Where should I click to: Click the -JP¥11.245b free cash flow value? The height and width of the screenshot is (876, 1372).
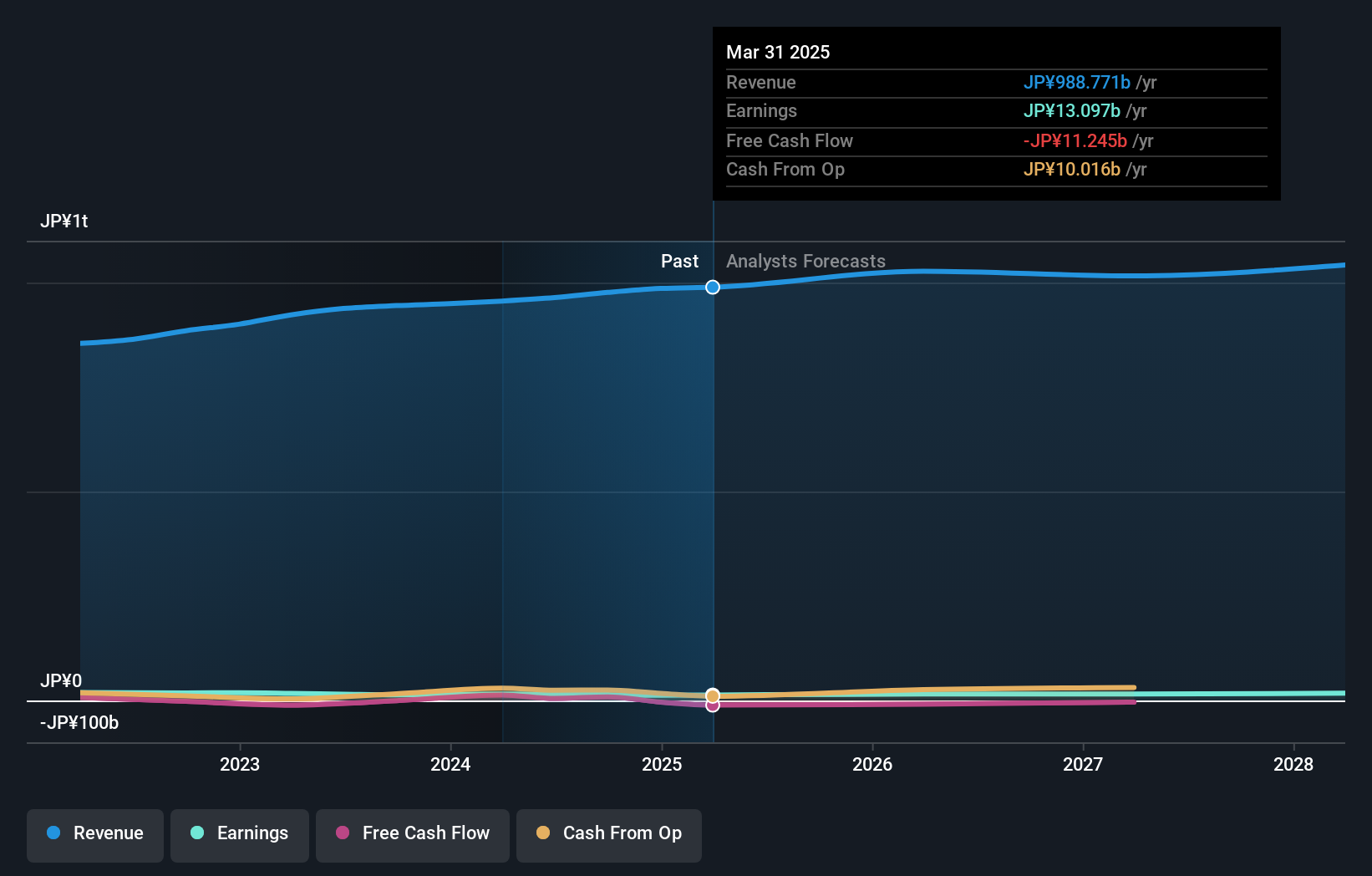tap(1075, 140)
